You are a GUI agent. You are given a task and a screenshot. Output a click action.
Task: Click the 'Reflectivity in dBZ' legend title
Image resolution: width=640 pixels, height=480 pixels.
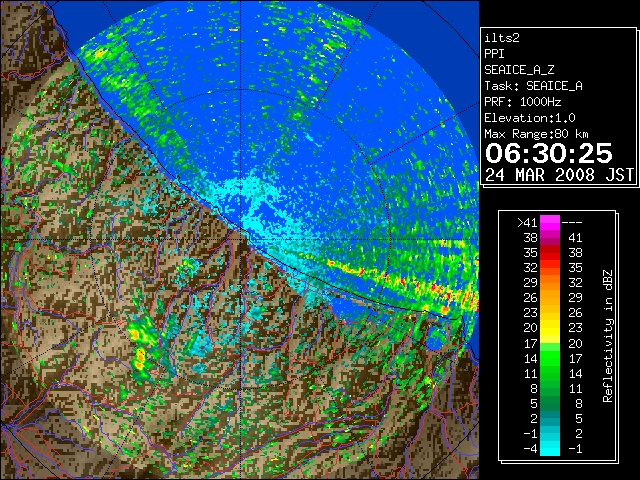pos(608,336)
